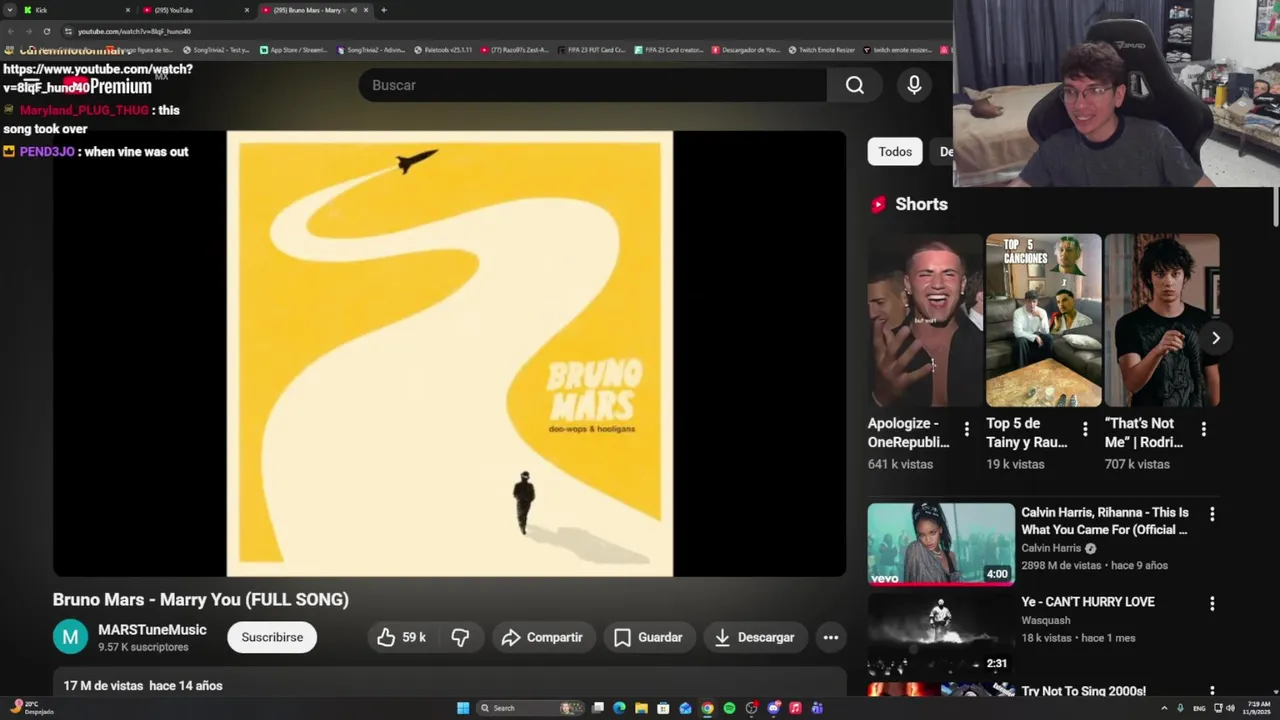Open Calvin Harris channel link
Image resolution: width=1280 pixels, height=720 pixels.
1051,548
